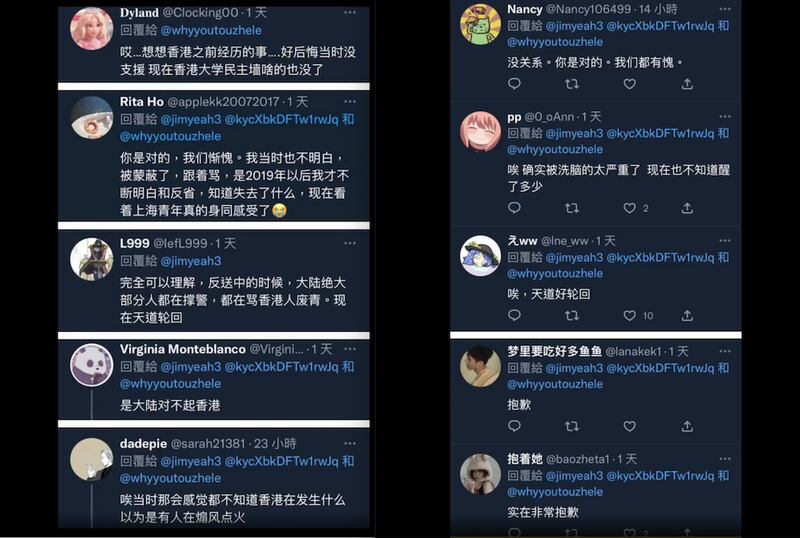Open @whyyoutouzhele link in Dyland's reply
This screenshot has height=538, width=800.
(x=211, y=31)
